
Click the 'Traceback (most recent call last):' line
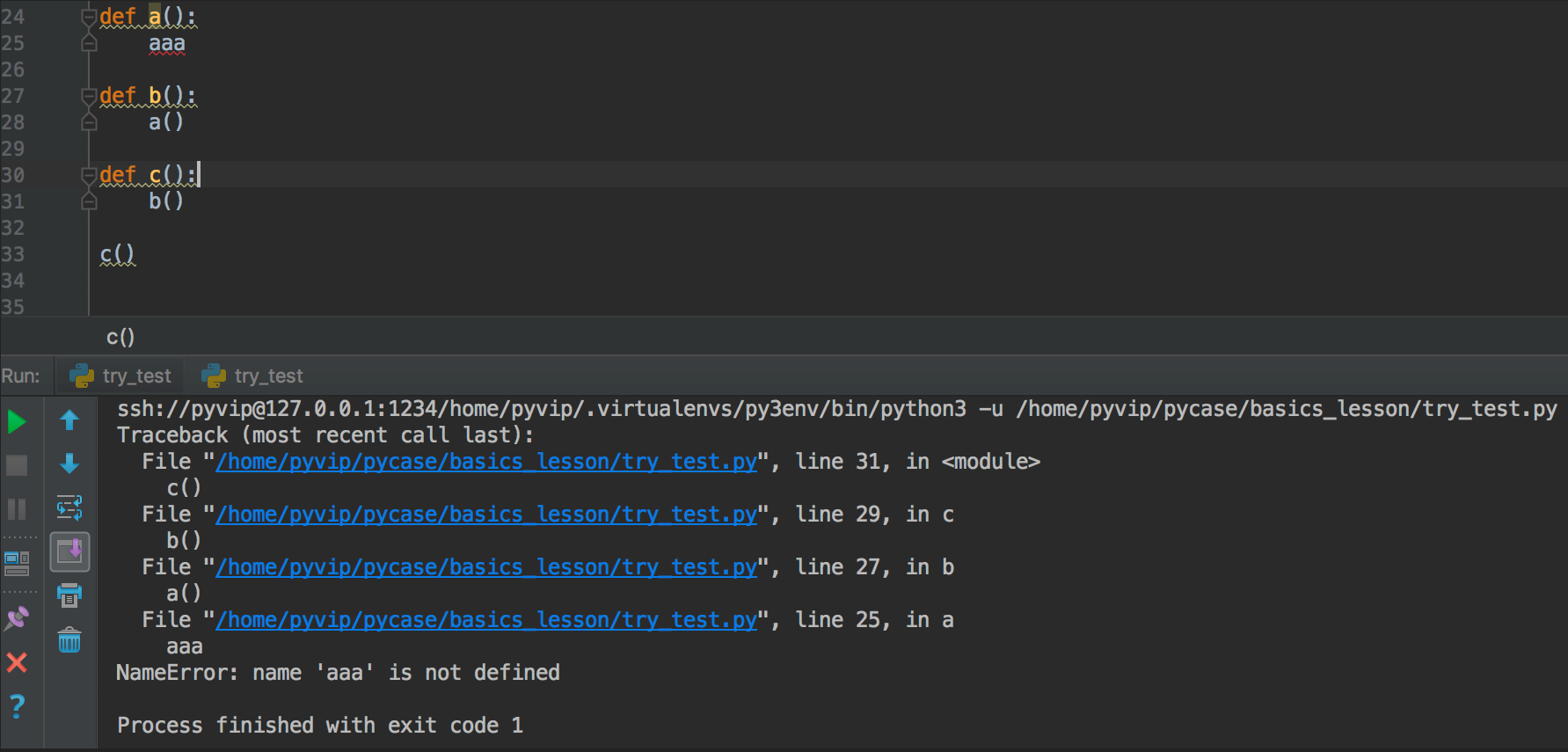point(325,435)
